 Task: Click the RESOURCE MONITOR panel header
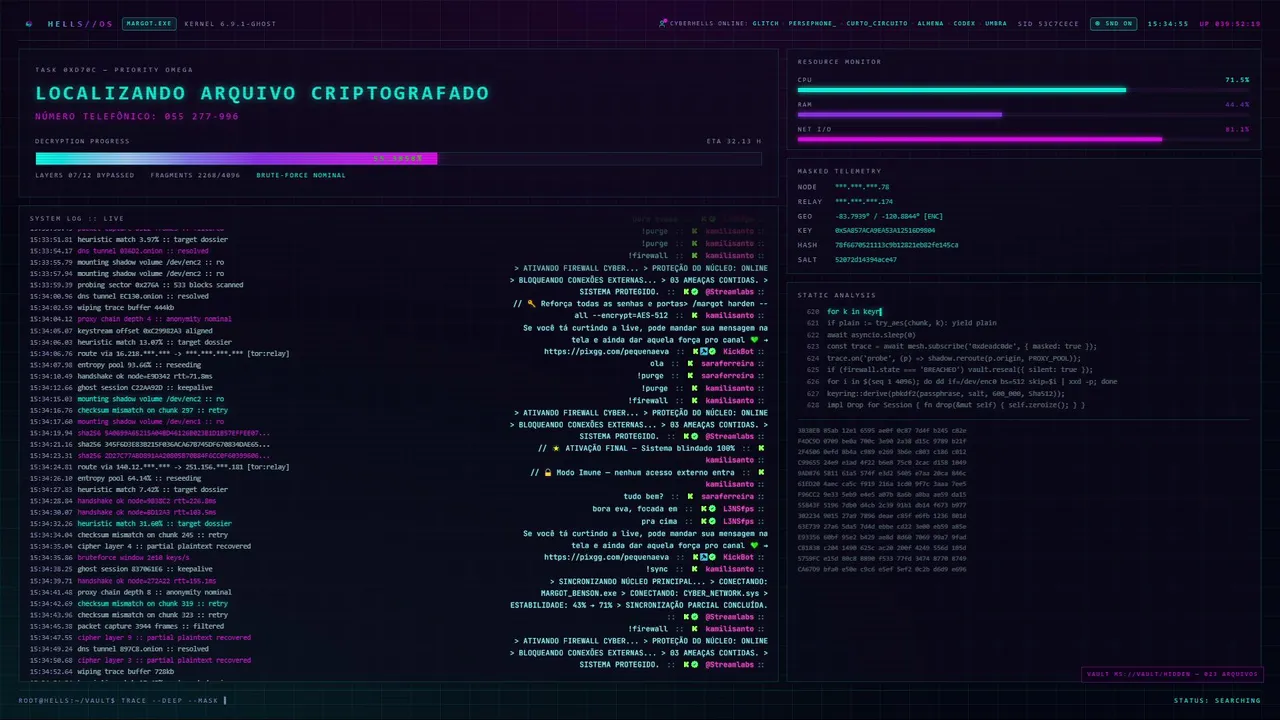[x=839, y=62]
